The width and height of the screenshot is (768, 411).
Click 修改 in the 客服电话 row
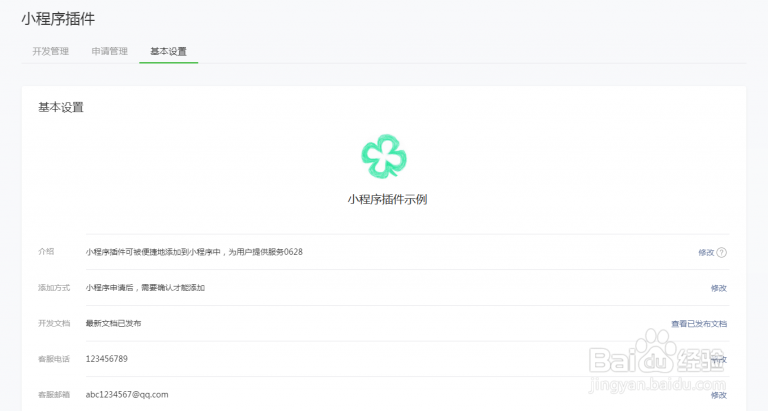[718, 359]
